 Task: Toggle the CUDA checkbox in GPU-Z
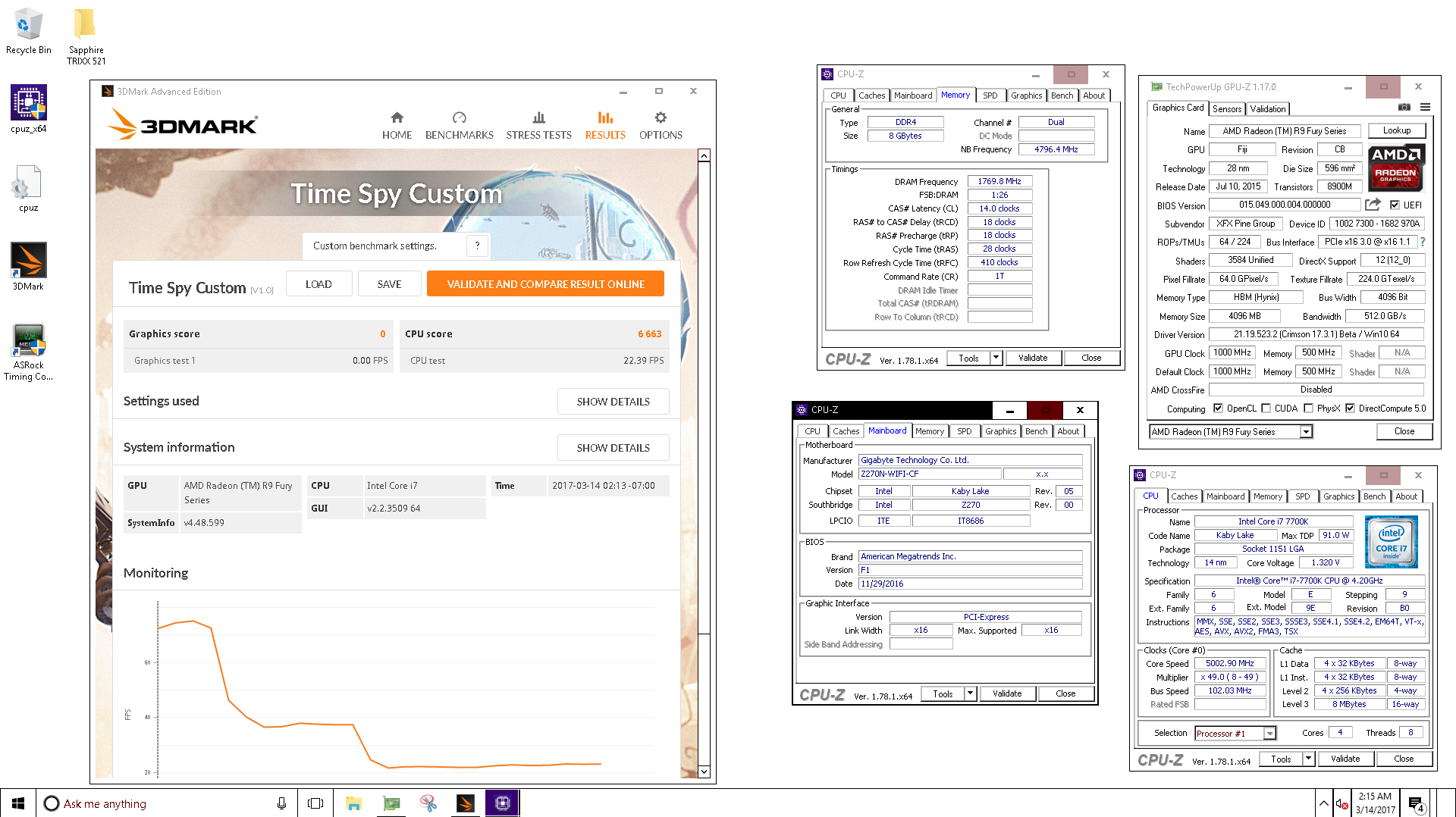click(x=1266, y=409)
